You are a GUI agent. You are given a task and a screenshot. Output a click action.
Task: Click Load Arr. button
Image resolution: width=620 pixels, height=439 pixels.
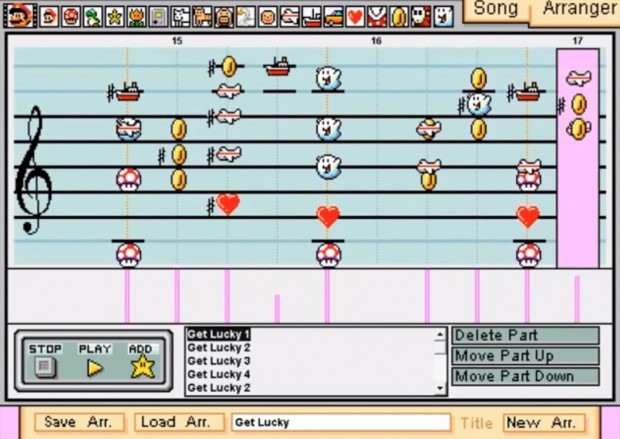pyautogui.click(x=180, y=422)
